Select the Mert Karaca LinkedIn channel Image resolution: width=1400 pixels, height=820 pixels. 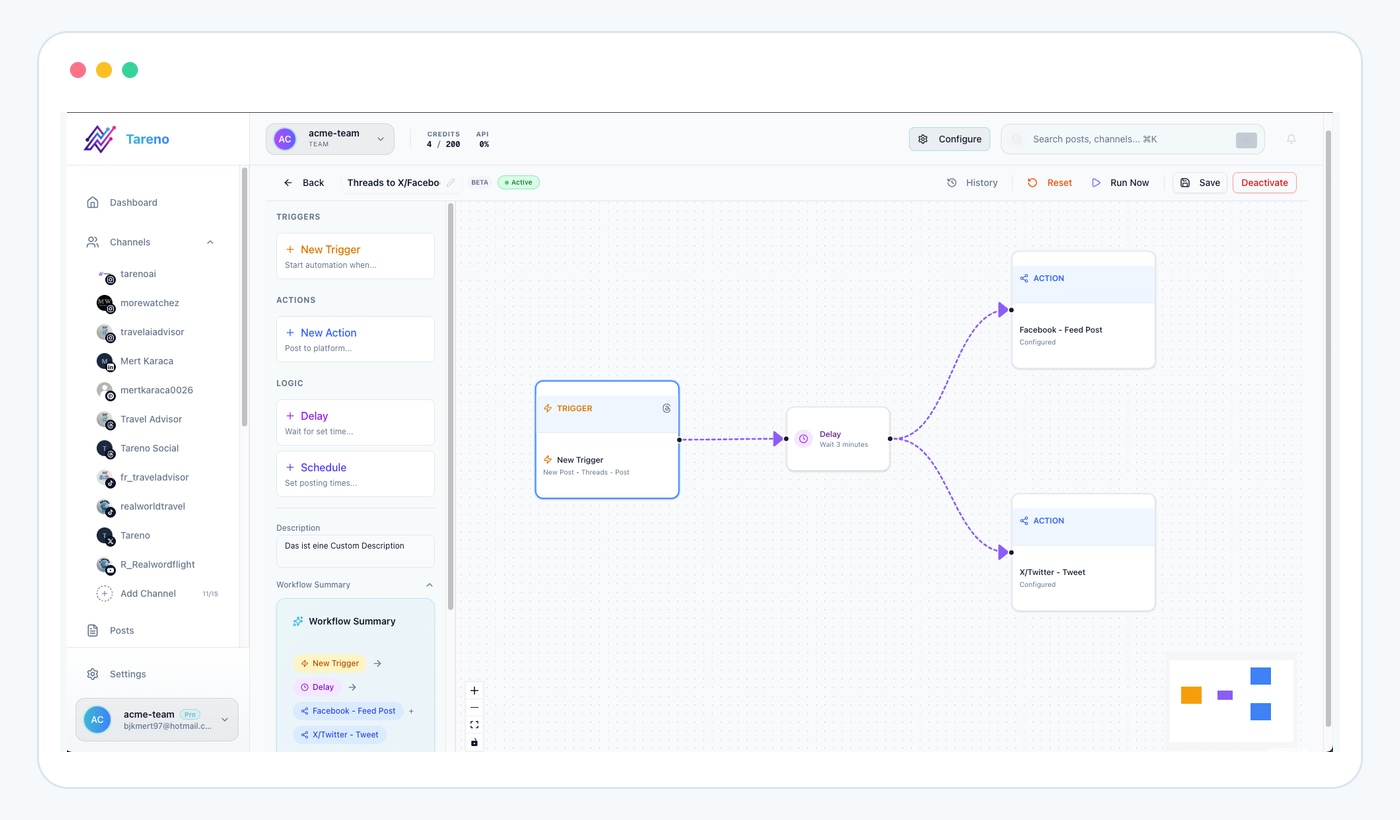coord(147,361)
